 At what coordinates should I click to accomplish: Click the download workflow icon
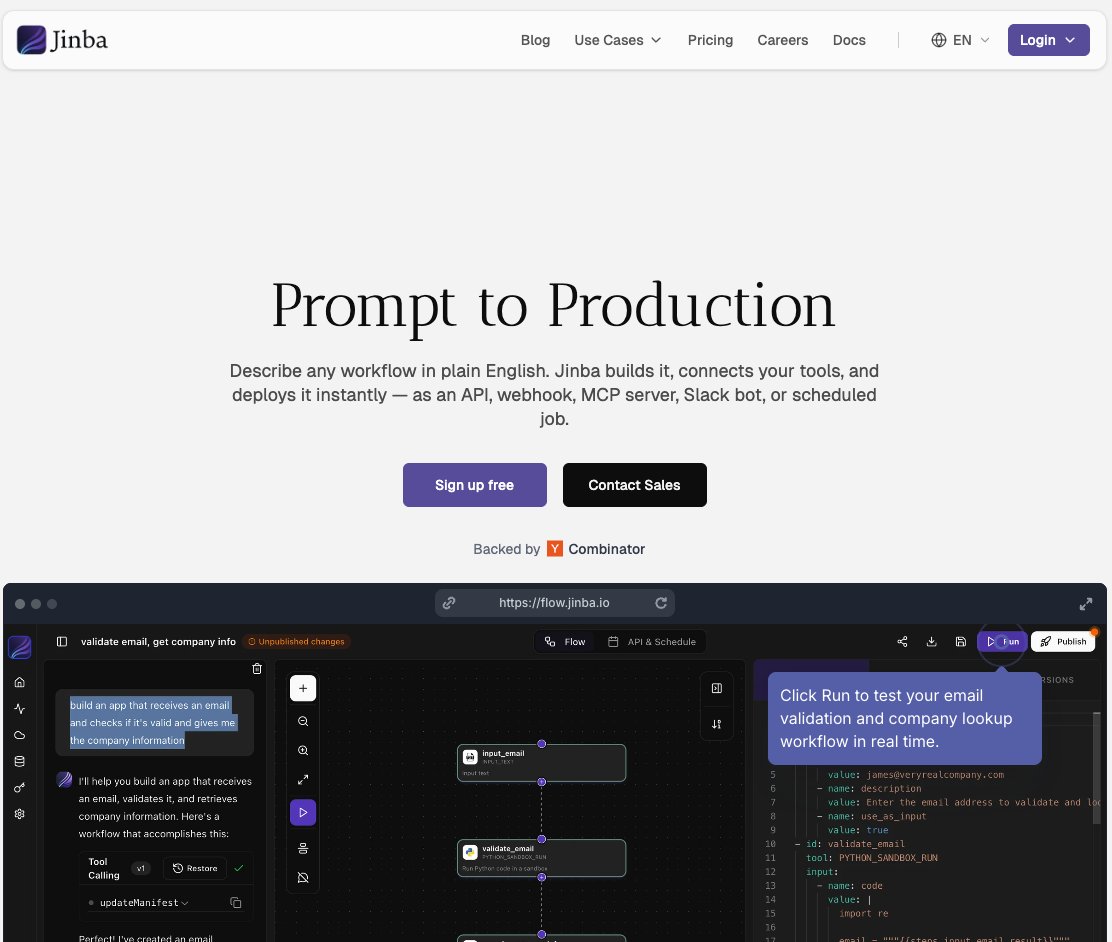(x=932, y=641)
